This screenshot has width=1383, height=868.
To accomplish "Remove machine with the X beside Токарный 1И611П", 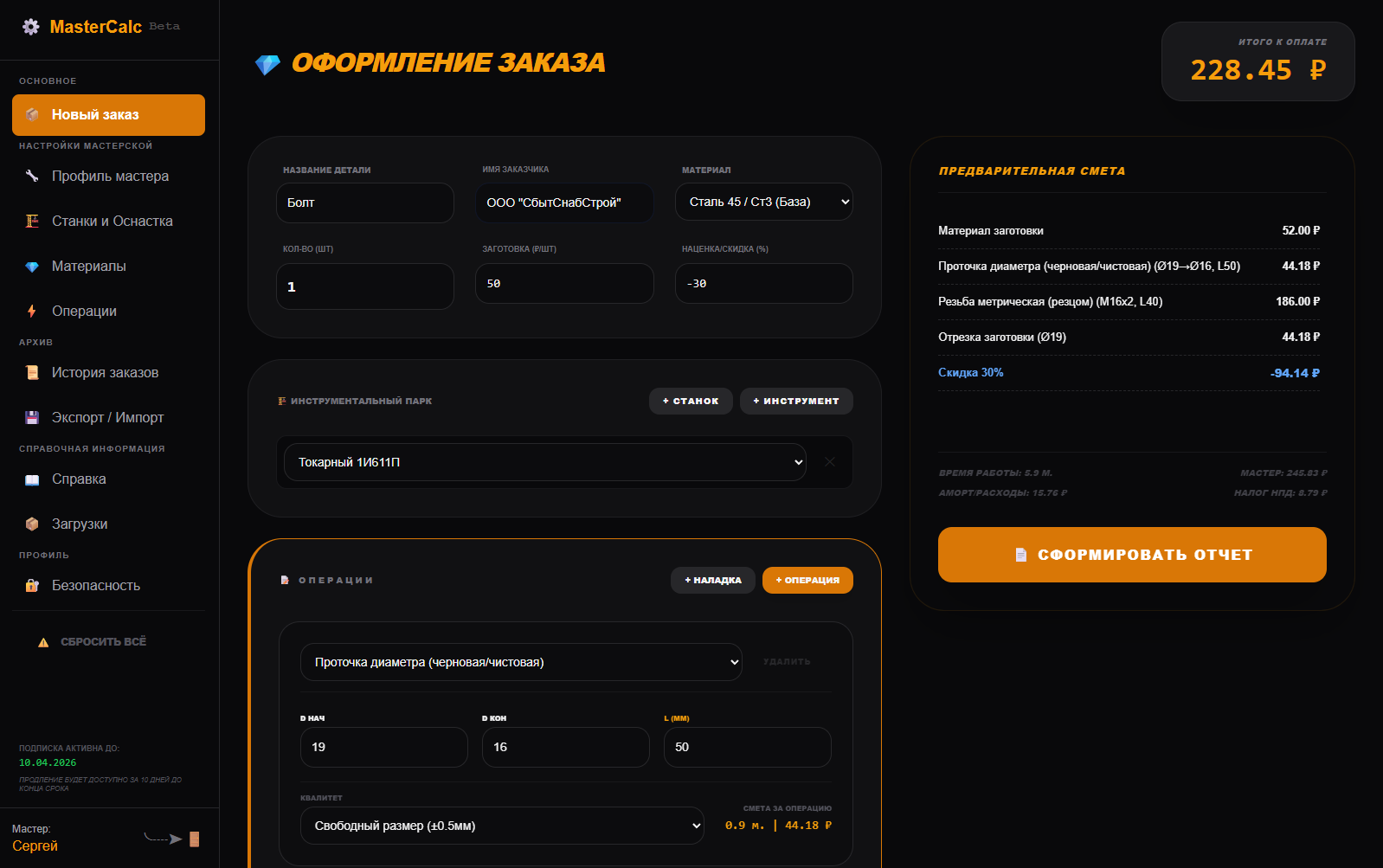I will 829,462.
